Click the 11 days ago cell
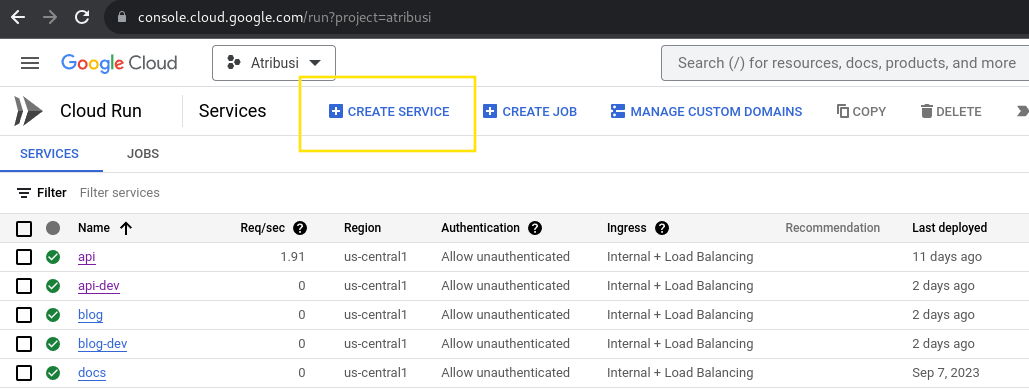Image resolution: width=1029 pixels, height=389 pixels. click(947, 256)
